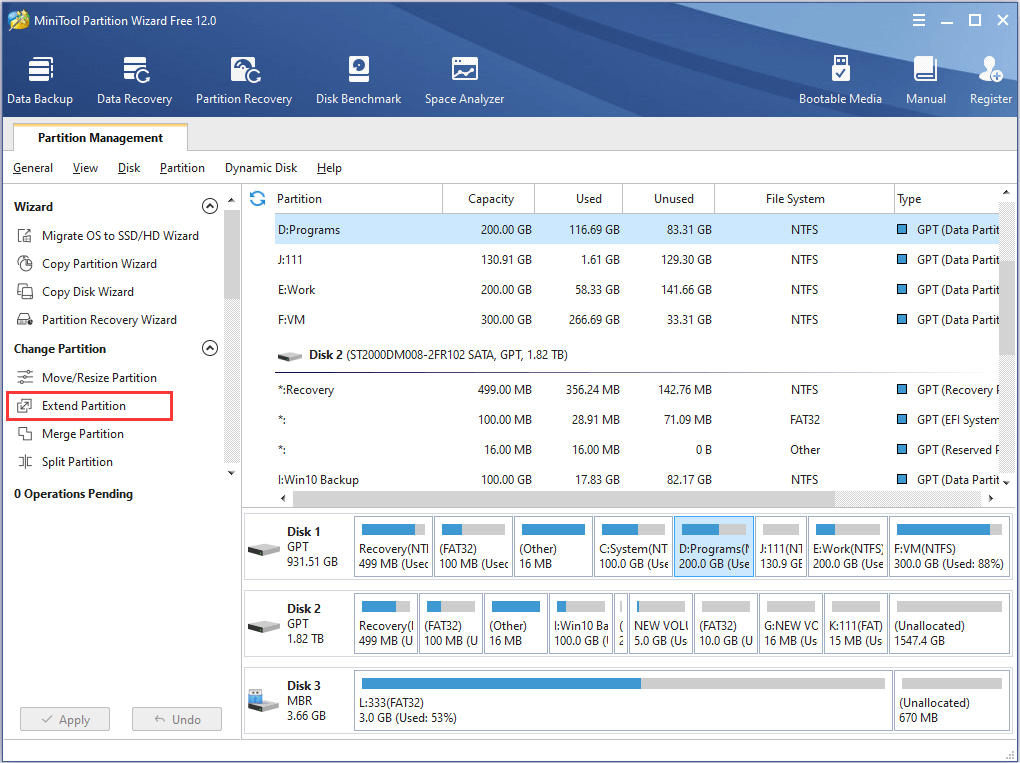Viewport: 1020px width, 763px height.
Task: Choose Merge Partition
Action: coord(70,433)
